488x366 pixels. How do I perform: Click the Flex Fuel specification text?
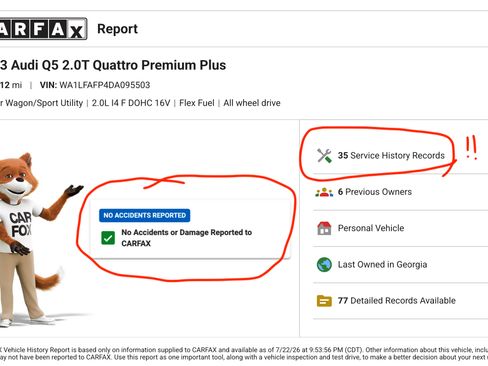point(197,103)
